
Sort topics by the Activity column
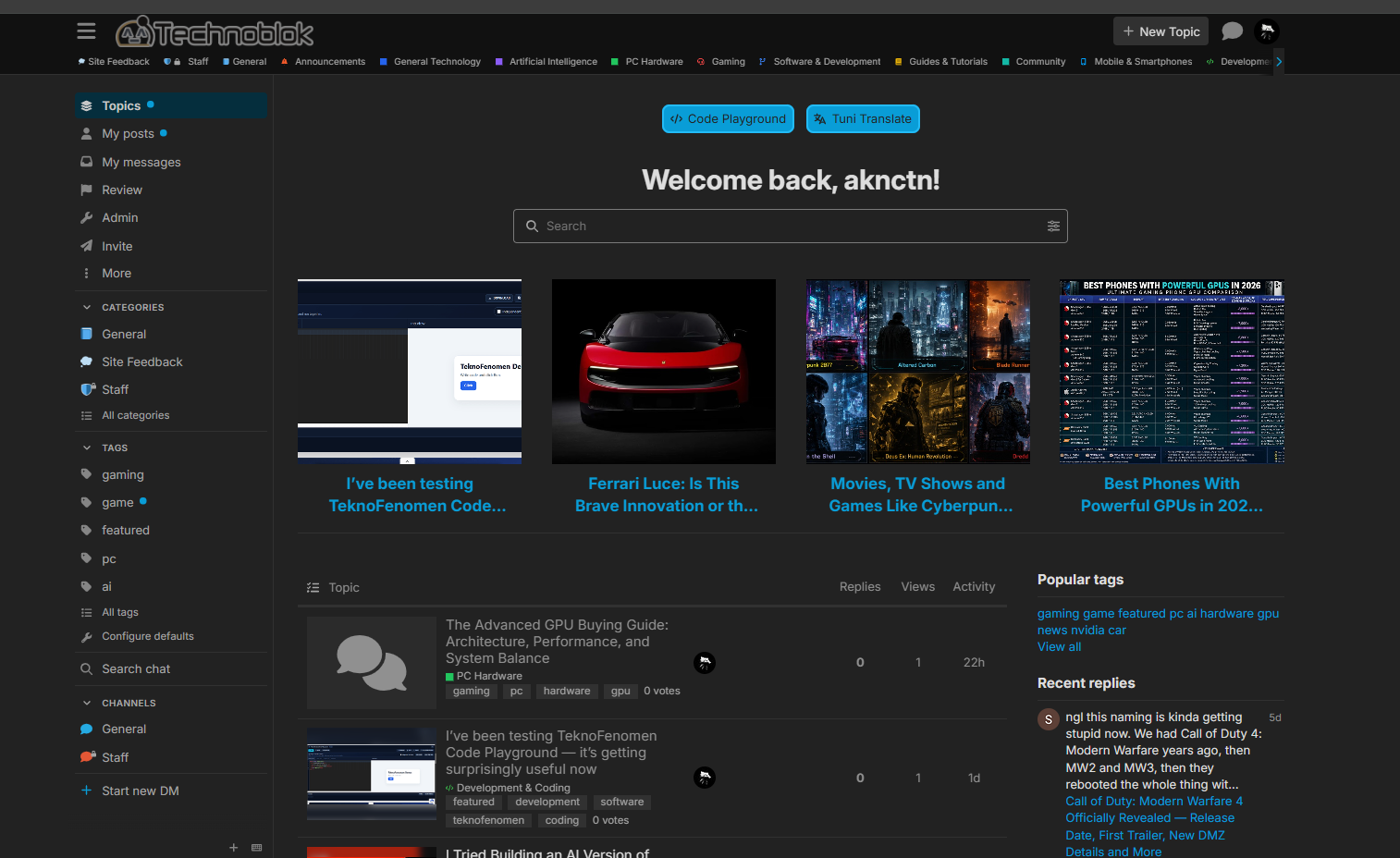pos(974,587)
